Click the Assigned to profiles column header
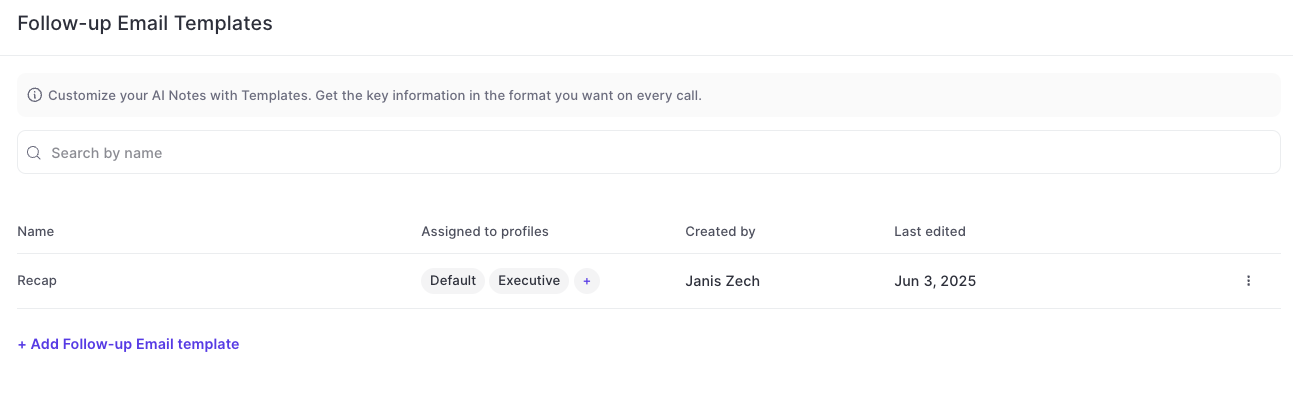 click(485, 231)
